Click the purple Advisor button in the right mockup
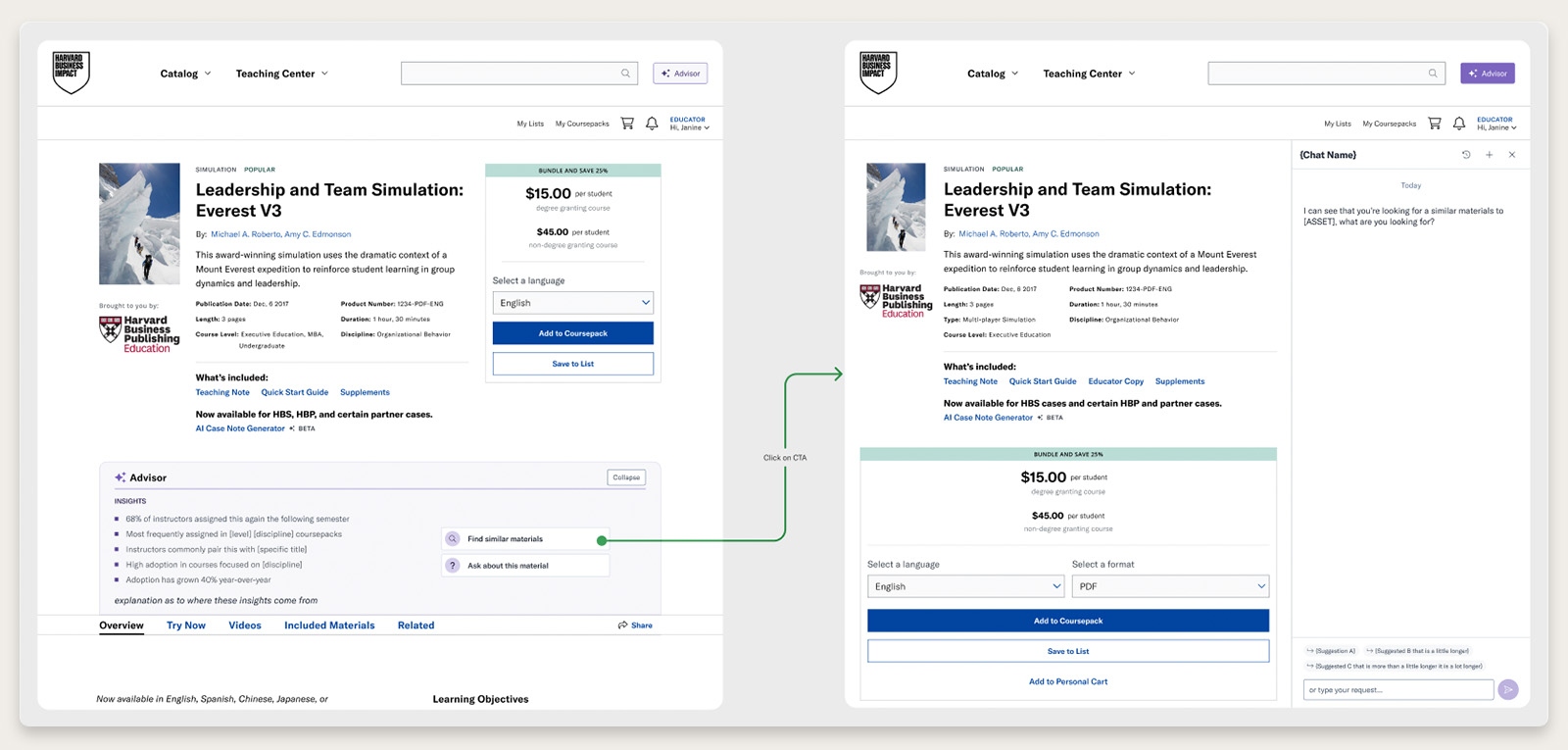 click(x=1488, y=74)
